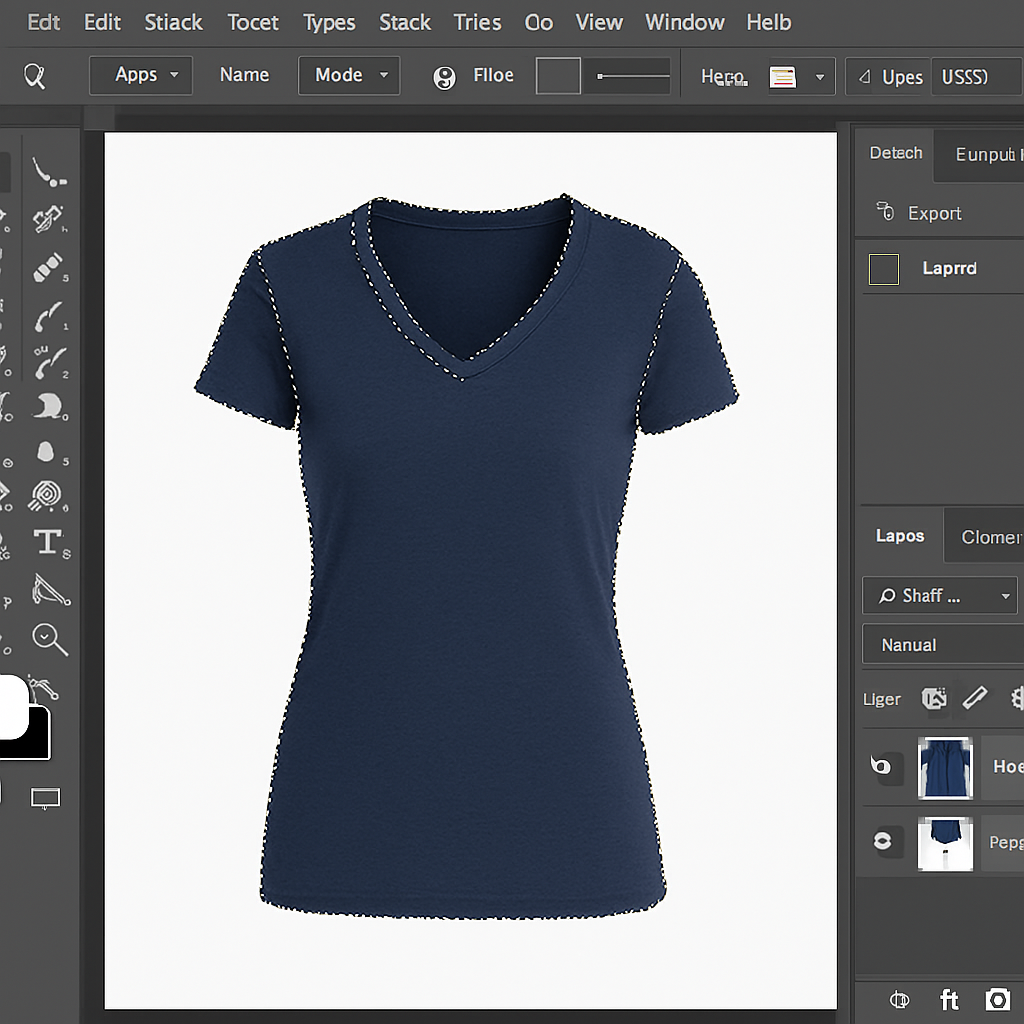Select the healing patch tool icon

click(49, 219)
